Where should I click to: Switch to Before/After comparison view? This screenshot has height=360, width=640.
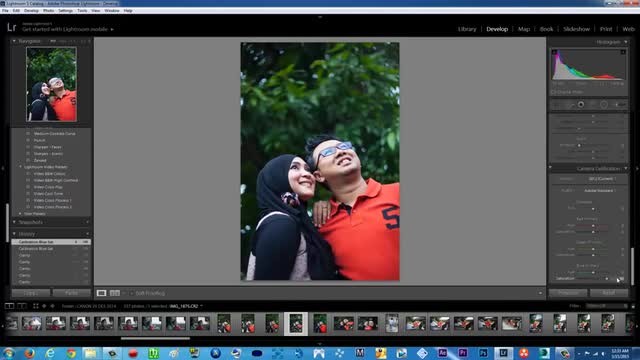click(x=115, y=293)
